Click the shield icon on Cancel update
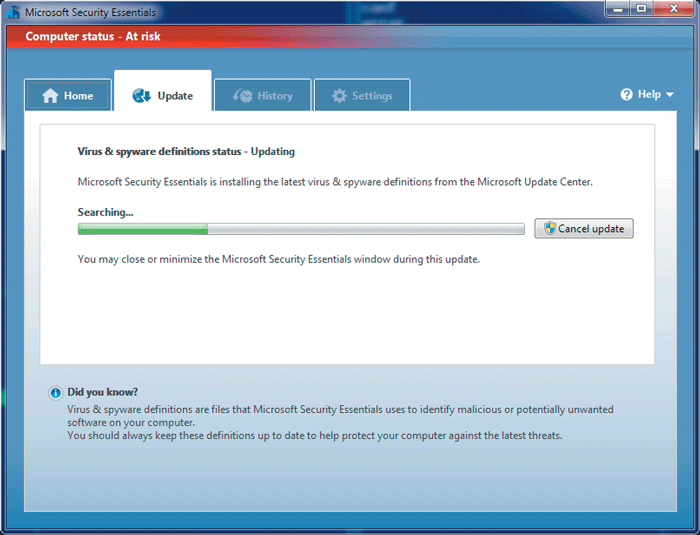Image resolution: width=700 pixels, height=535 pixels. coord(549,229)
